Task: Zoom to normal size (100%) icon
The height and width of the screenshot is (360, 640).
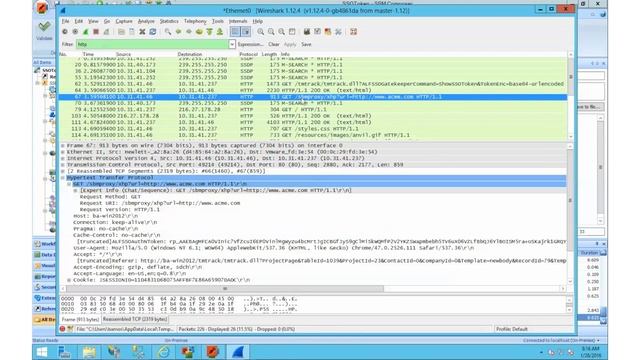Action: click(282, 32)
